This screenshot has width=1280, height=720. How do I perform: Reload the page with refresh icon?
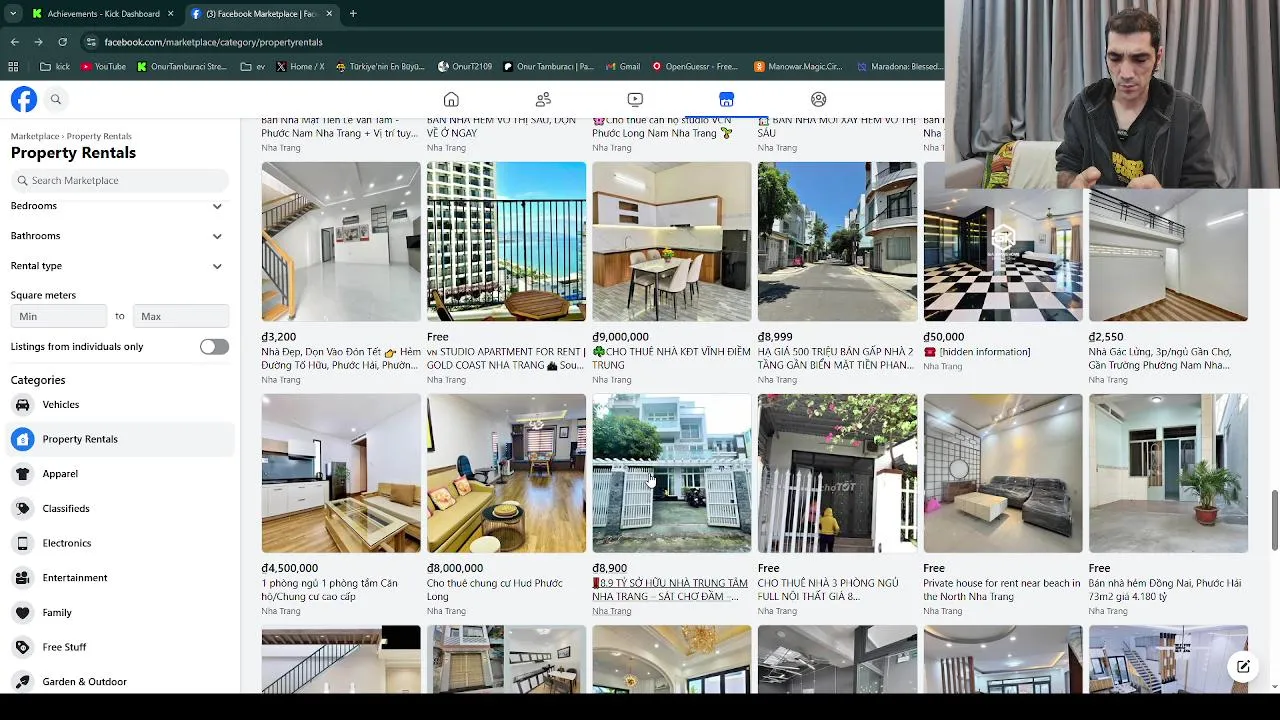(62, 42)
